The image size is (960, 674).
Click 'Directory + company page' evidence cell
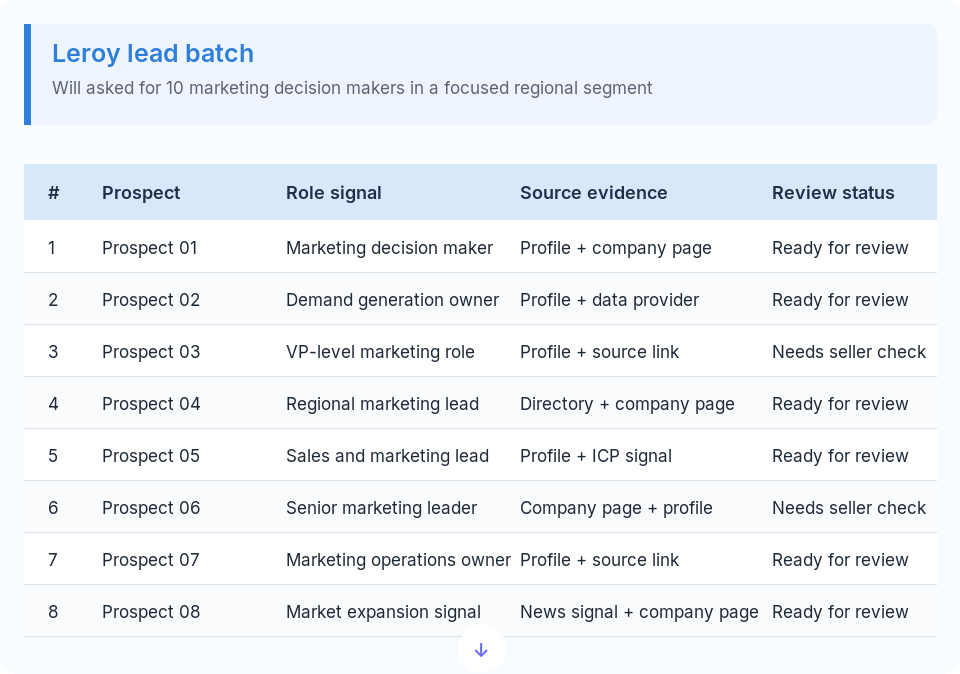coord(627,404)
